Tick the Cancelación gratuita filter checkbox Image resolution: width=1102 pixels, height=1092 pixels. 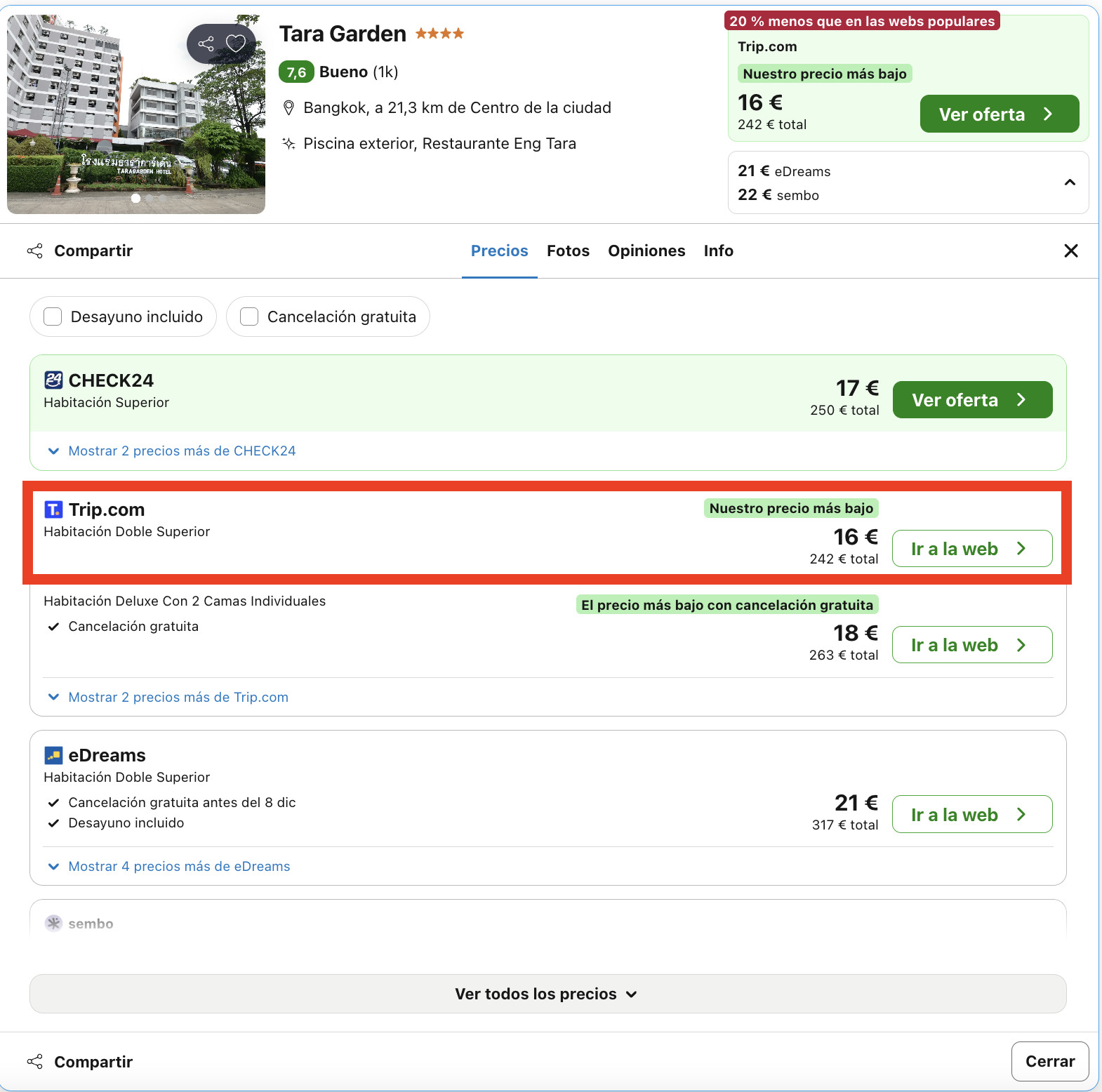coord(249,317)
